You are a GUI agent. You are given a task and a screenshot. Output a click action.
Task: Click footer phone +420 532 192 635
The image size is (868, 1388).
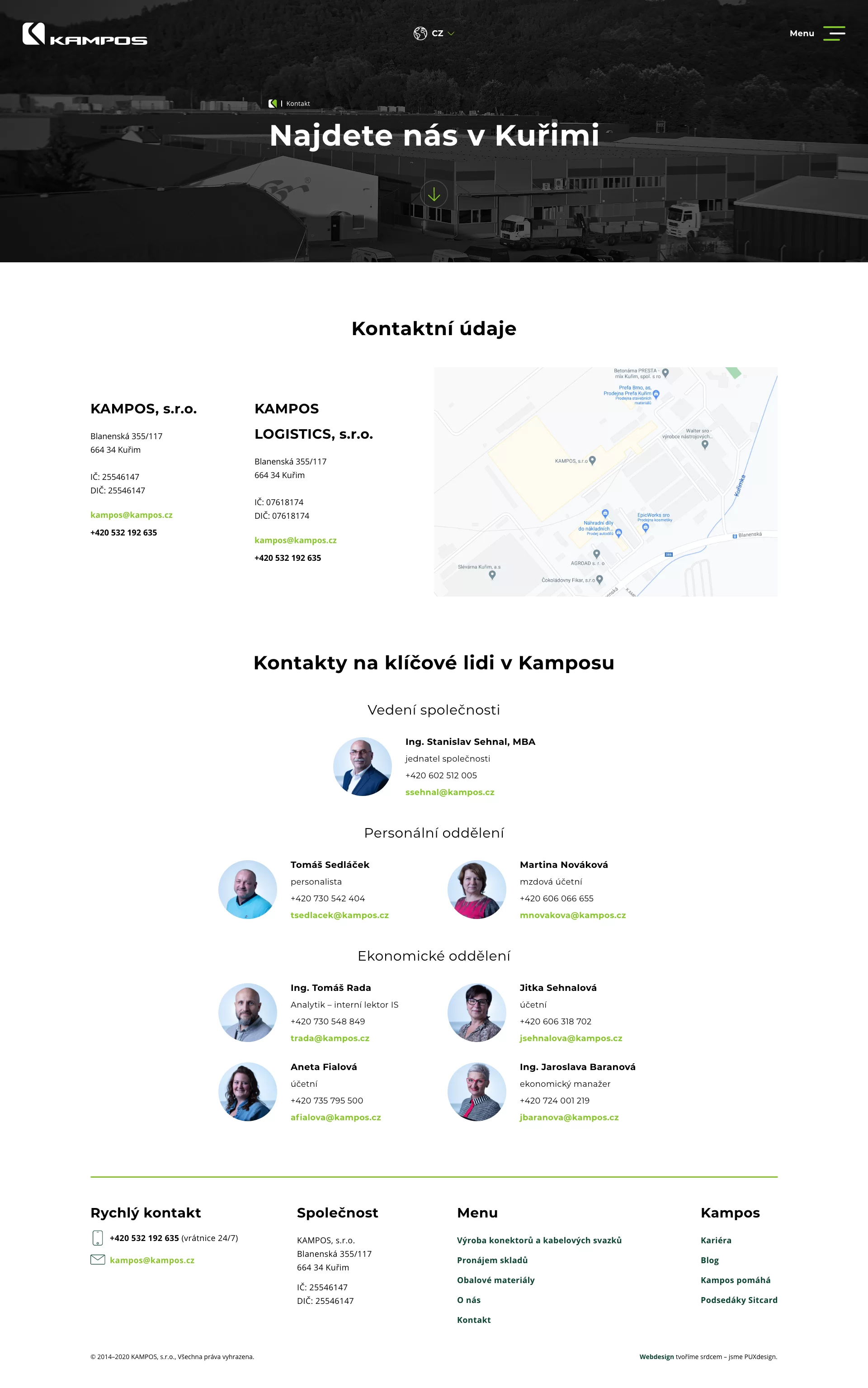click(144, 1237)
